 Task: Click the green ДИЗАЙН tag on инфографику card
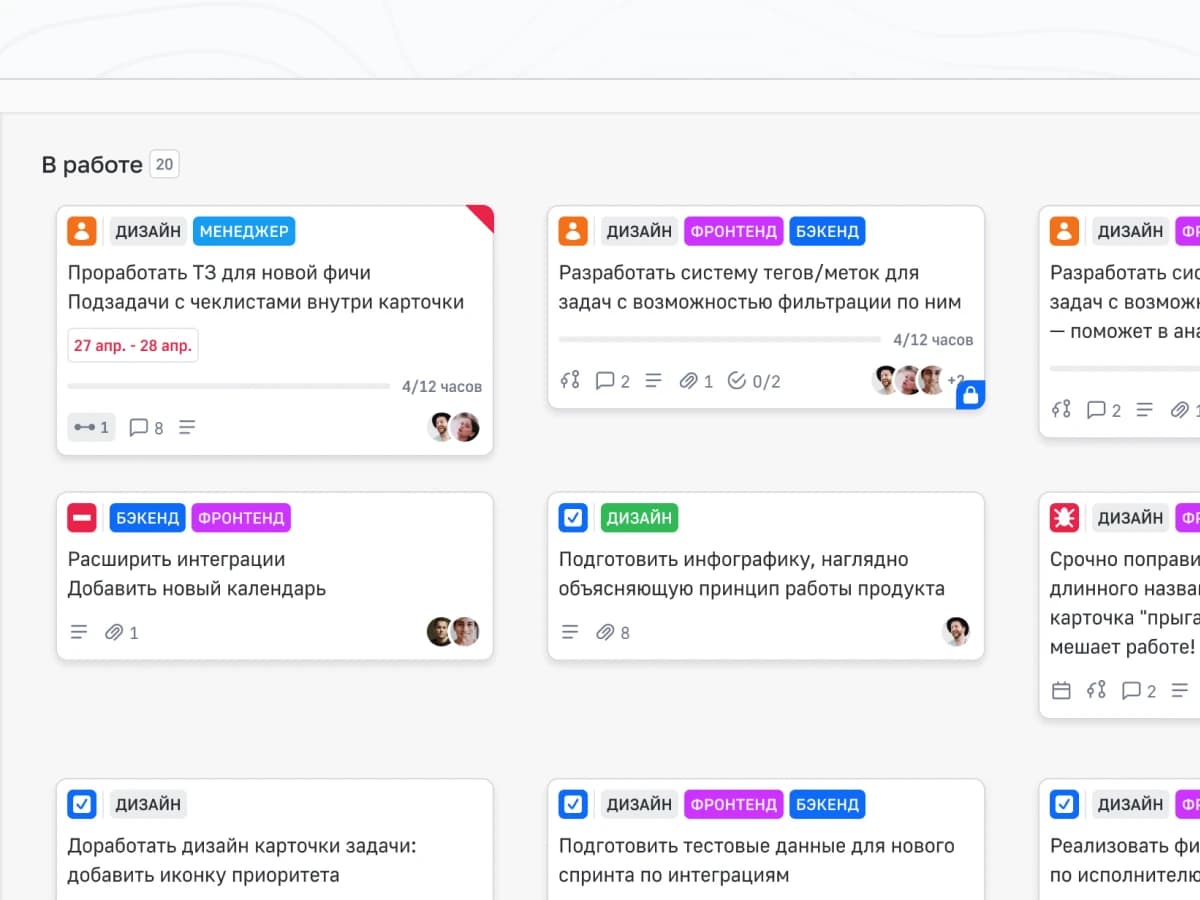coord(639,518)
